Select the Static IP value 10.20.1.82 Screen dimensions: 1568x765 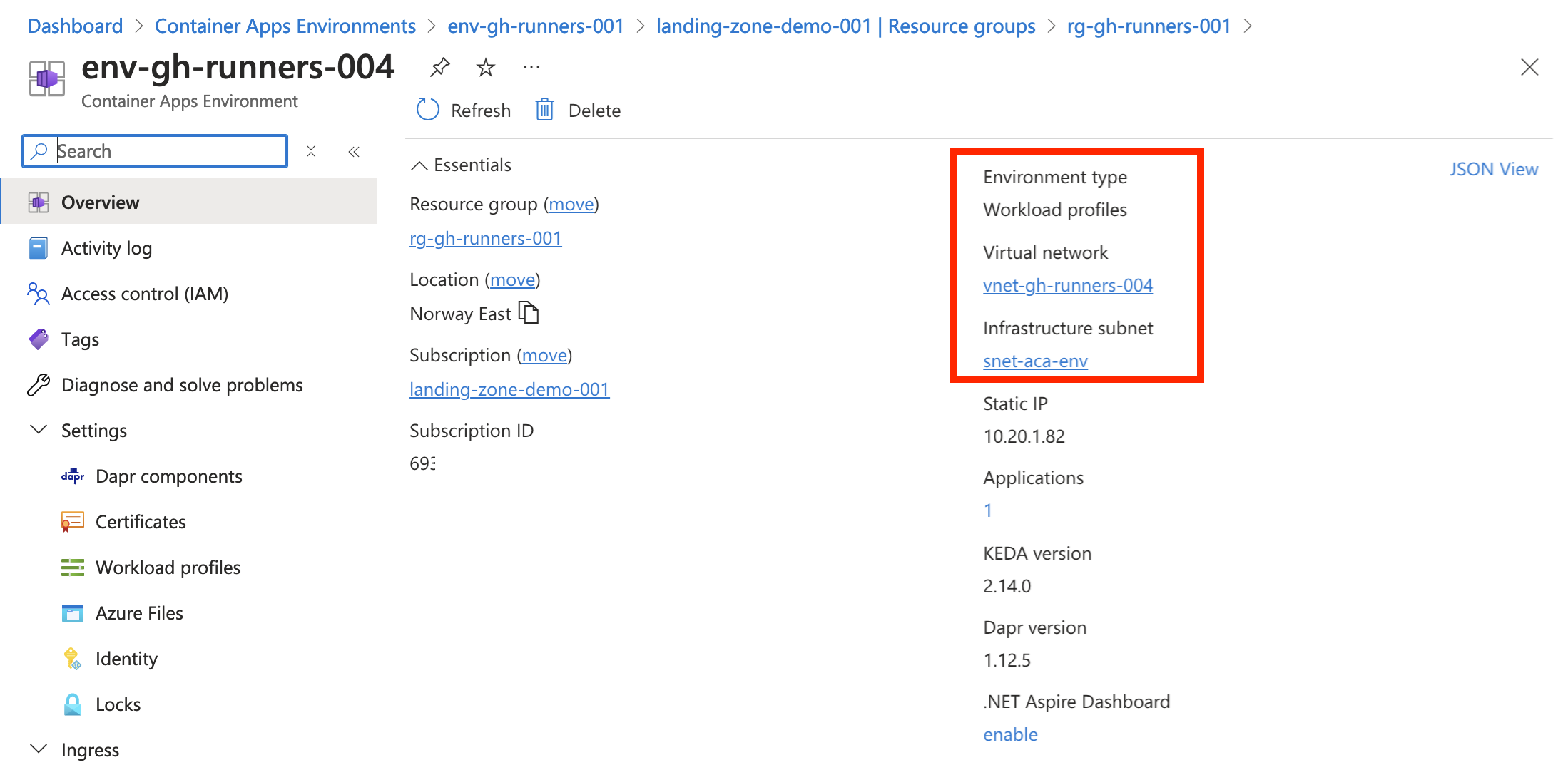point(1024,436)
